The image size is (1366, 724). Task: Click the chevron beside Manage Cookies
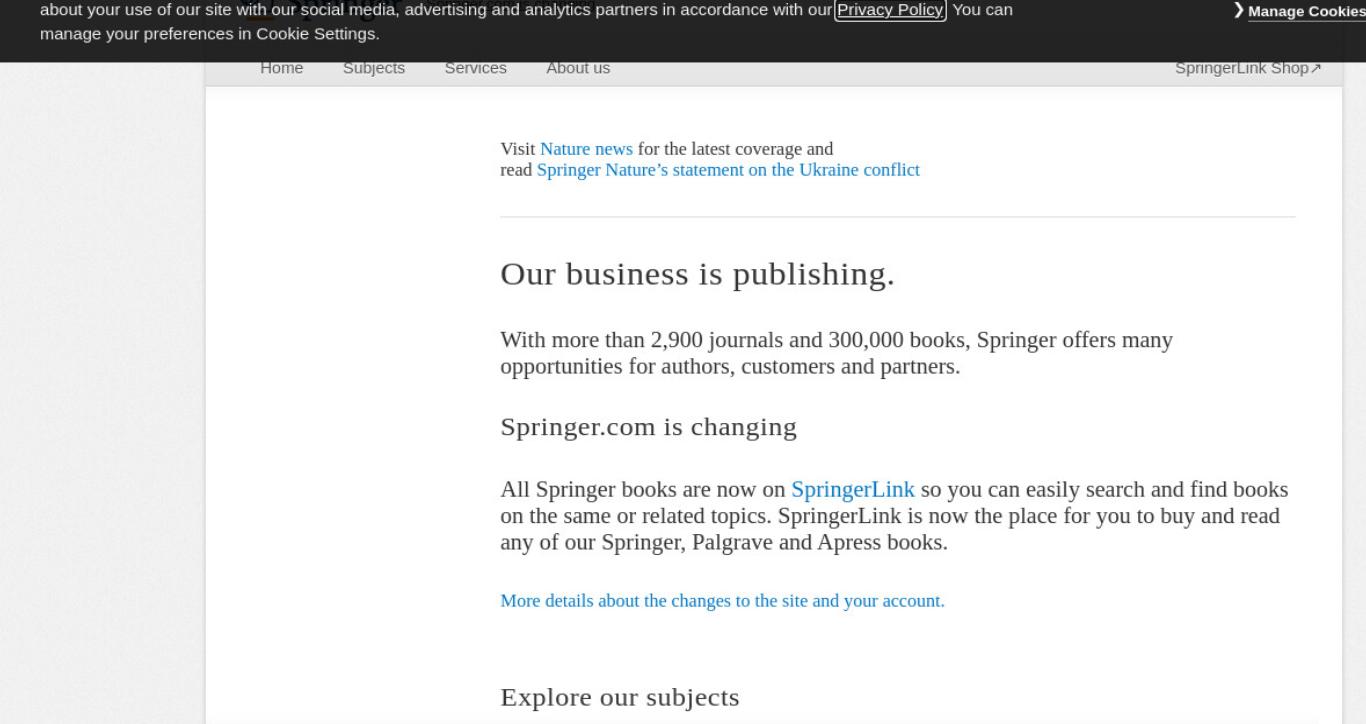coord(1239,11)
